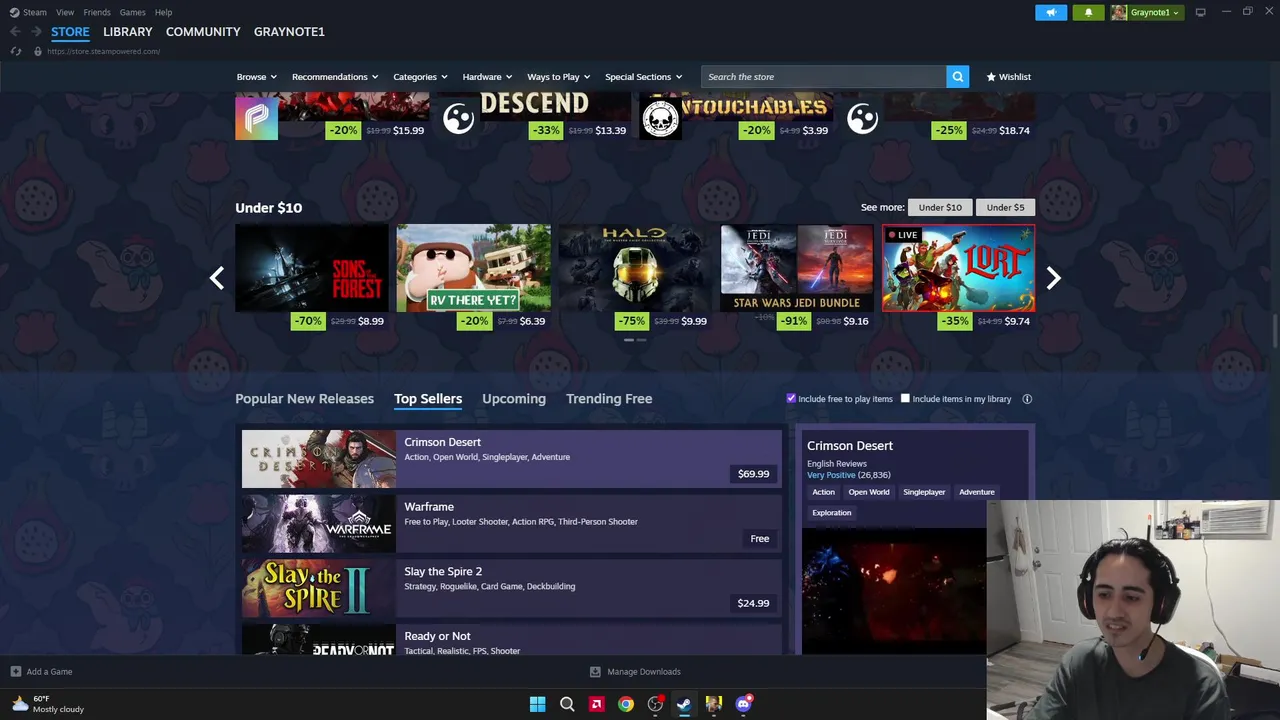1280x720 pixels.
Task: Expand the Ways to Play dropdown
Action: click(x=558, y=77)
